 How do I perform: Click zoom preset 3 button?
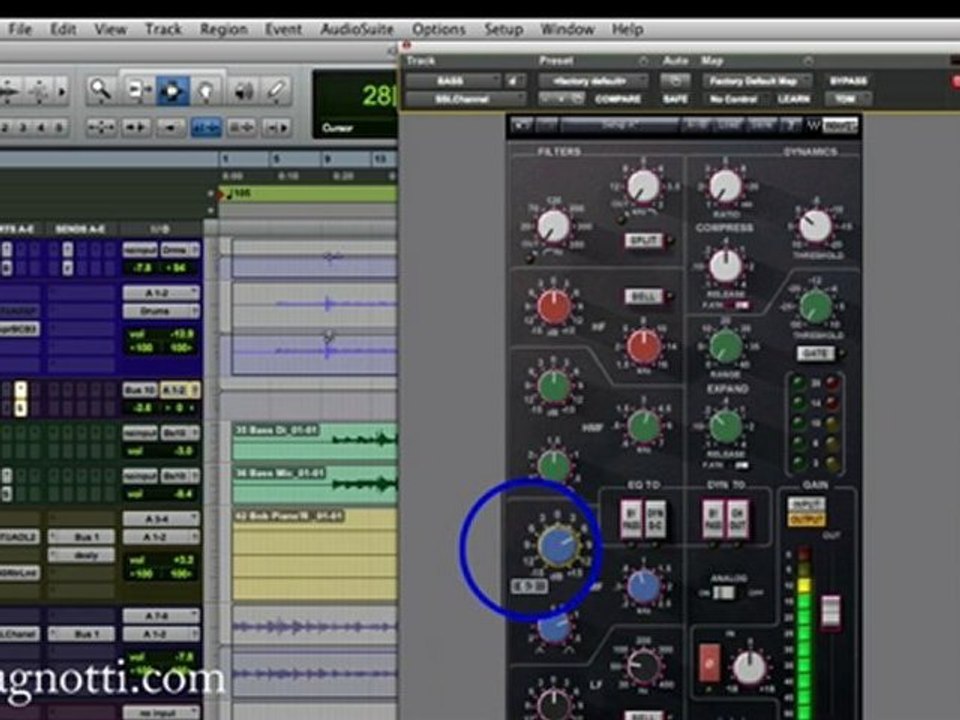[x=23, y=127]
